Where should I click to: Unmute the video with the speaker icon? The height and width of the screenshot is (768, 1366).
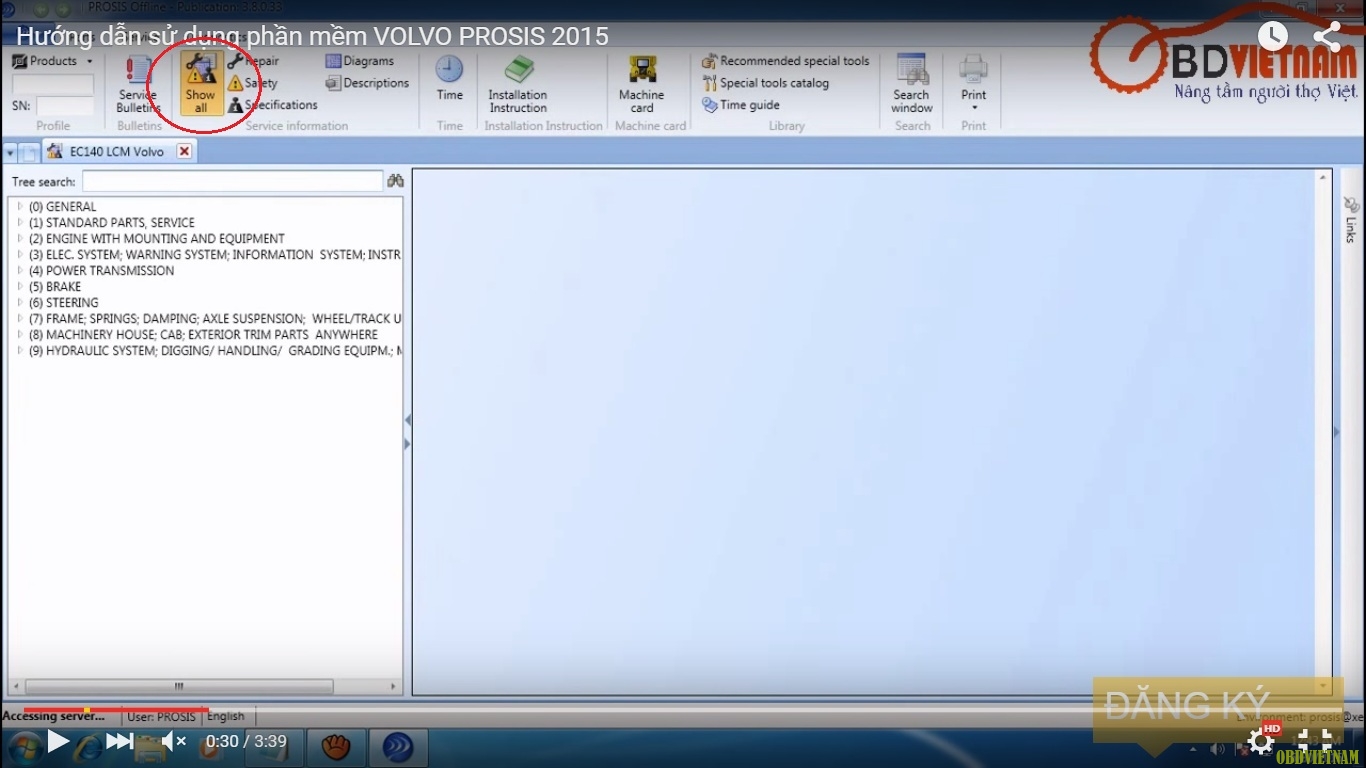[x=174, y=741]
